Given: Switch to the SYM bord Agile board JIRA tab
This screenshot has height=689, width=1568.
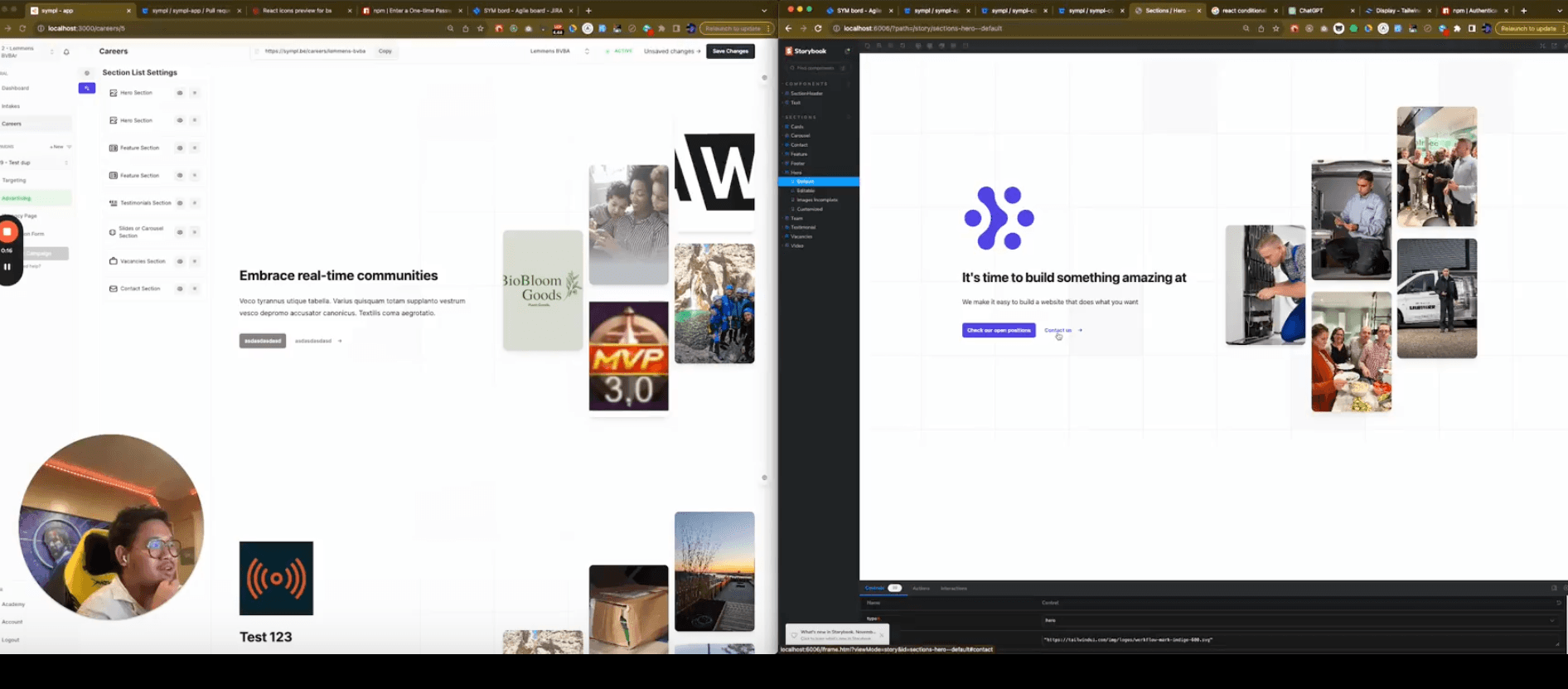Looking at the screenshot, I should [x=522, y=11].
